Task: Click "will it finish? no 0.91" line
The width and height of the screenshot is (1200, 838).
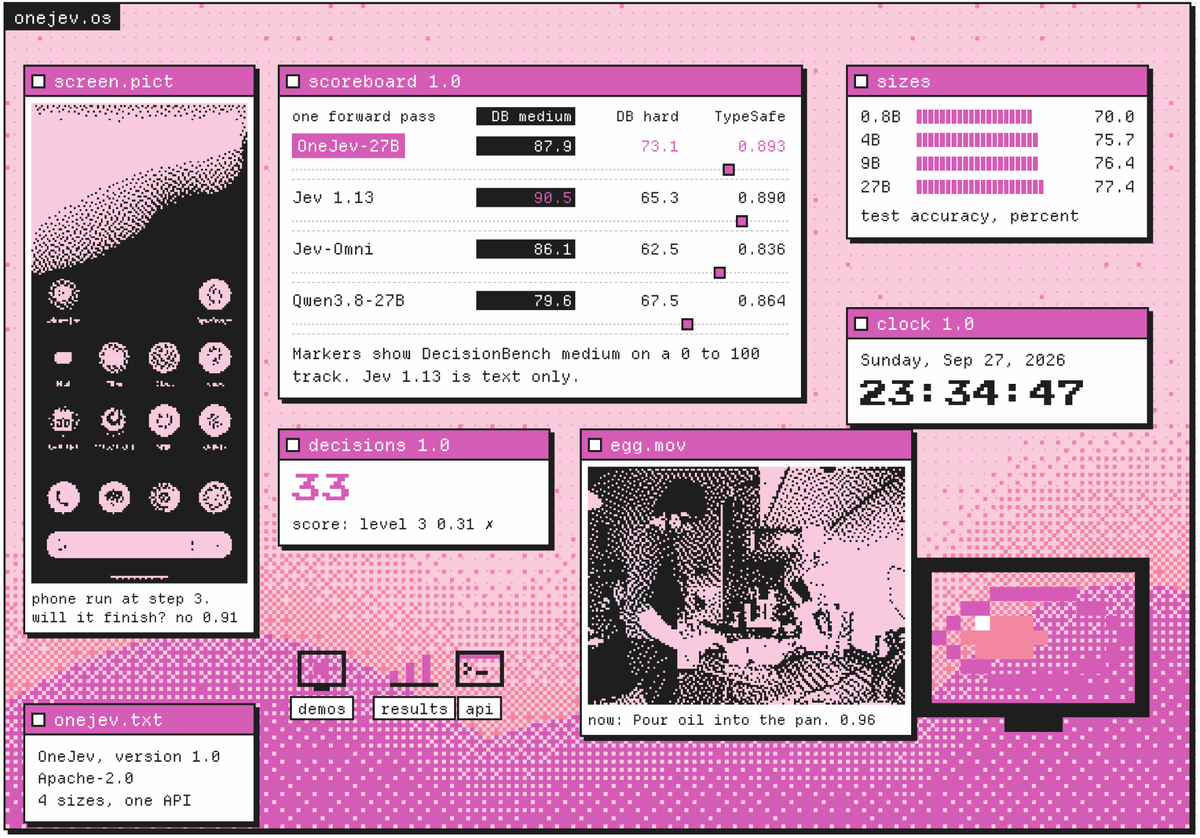Action: tap(135, 617)
